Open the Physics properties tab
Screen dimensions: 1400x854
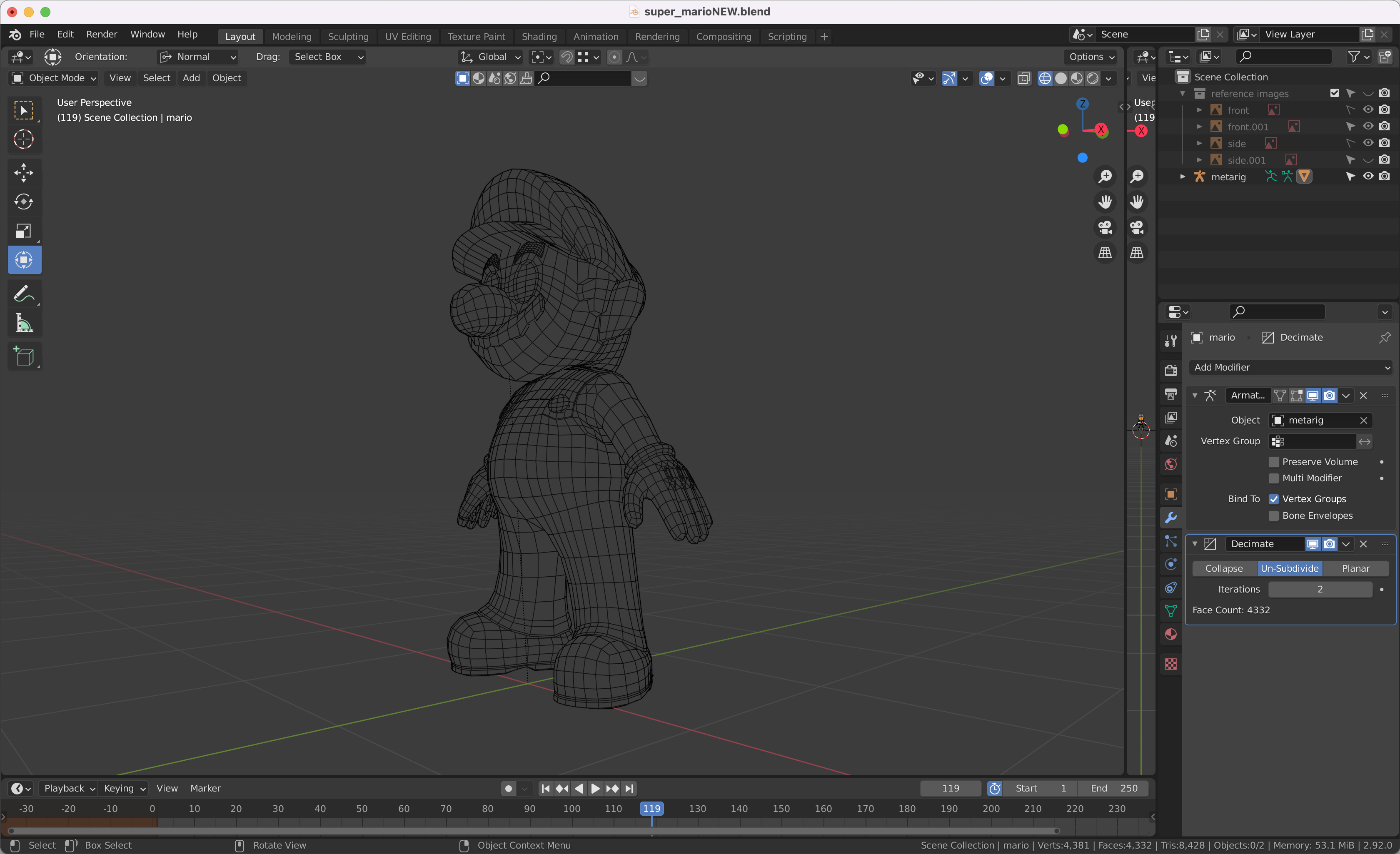click(1170, 565)
